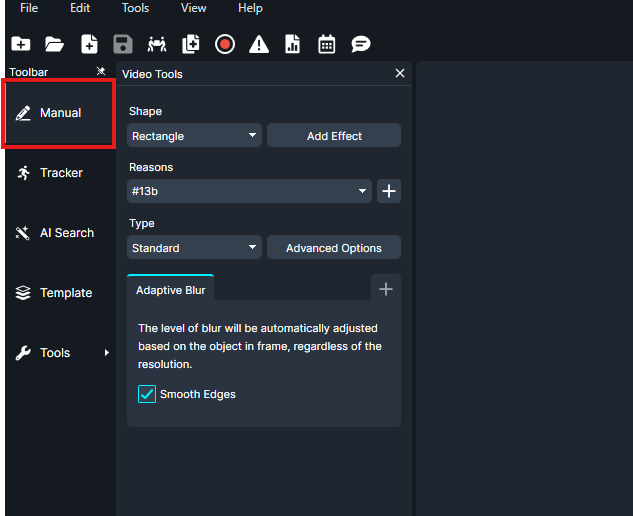Open the comment bubble icon
Screen dimensions: 633x516
tap(361, 44)
